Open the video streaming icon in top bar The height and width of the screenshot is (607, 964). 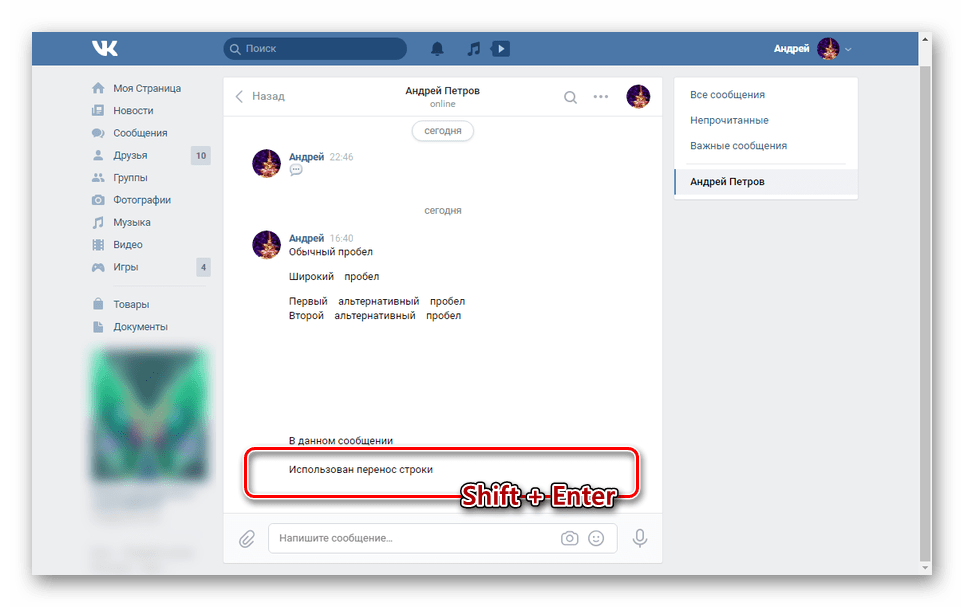499,48
